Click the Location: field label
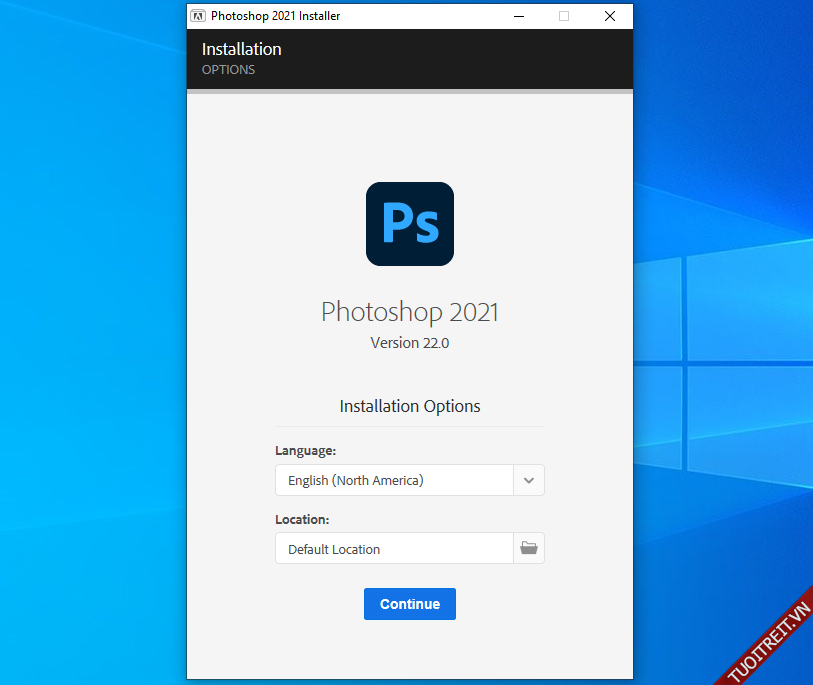813x685 pixels. [x=302, y=520]
